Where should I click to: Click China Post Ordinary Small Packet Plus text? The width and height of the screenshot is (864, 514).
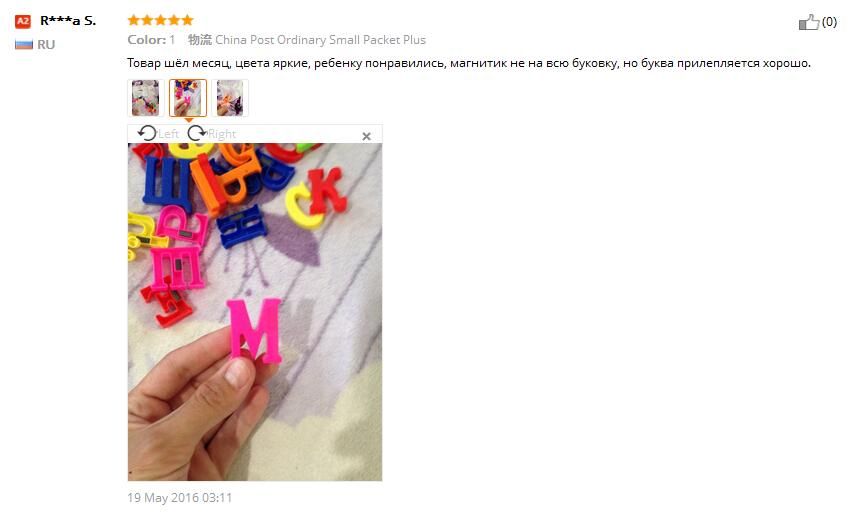(320, 40)
